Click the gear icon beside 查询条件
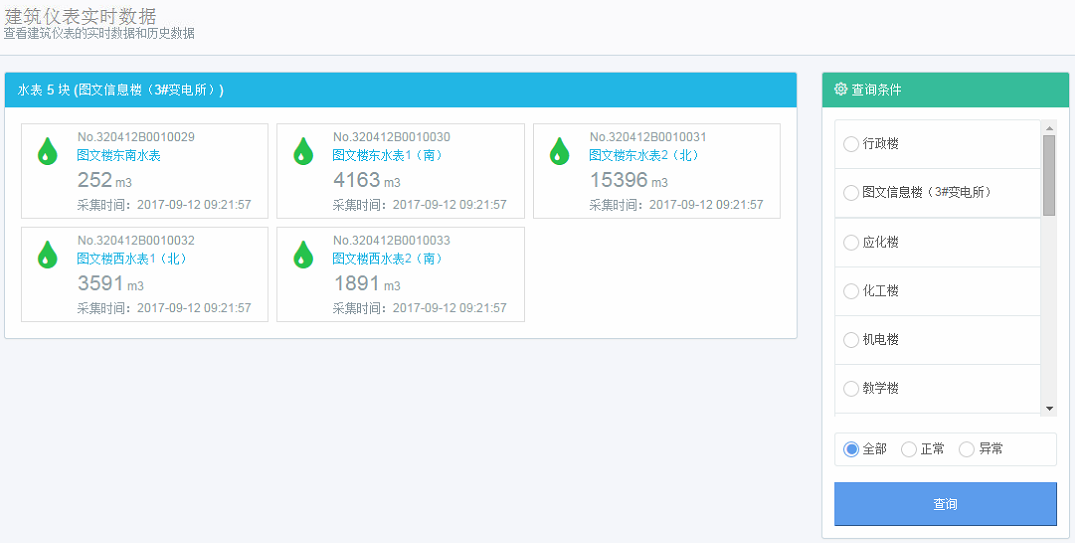 click(x=840, y=89)
